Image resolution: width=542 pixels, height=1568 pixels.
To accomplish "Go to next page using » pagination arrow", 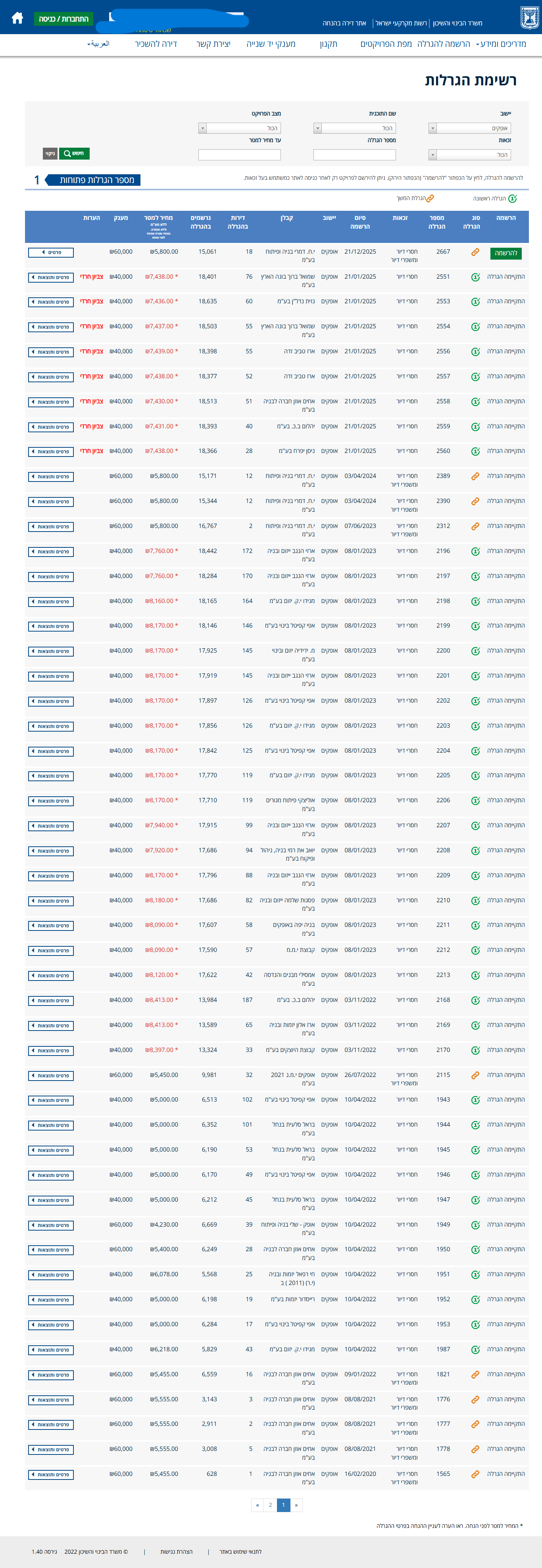I will tap(296, 1505).
